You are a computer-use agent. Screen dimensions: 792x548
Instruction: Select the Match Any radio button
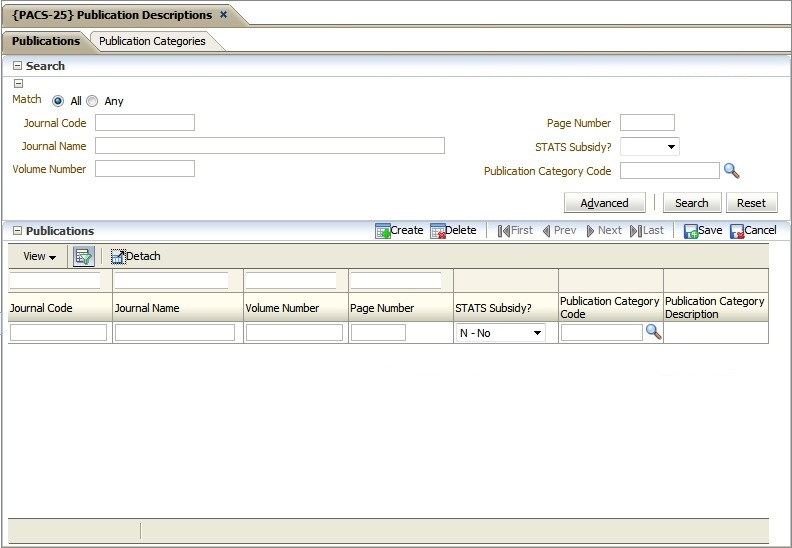tap(92, 101)
